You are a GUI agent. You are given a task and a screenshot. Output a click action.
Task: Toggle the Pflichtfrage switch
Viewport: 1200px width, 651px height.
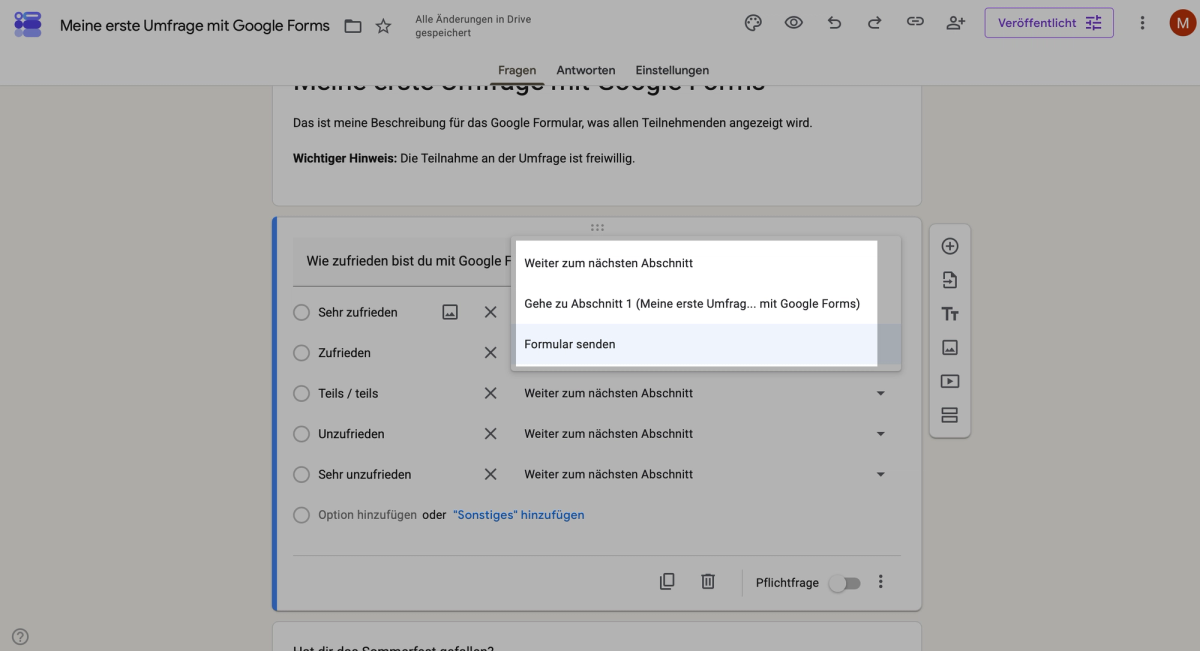(844, 583)
